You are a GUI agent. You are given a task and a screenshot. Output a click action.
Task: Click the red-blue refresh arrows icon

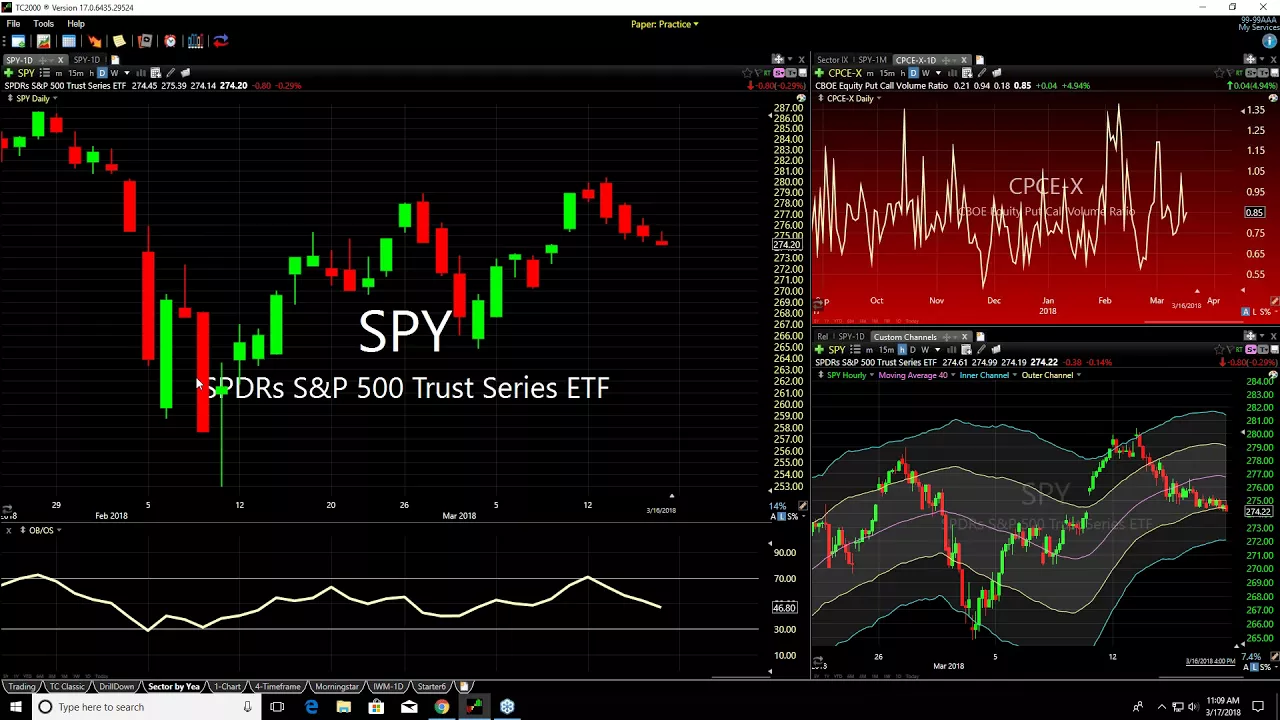coord(221,41)
